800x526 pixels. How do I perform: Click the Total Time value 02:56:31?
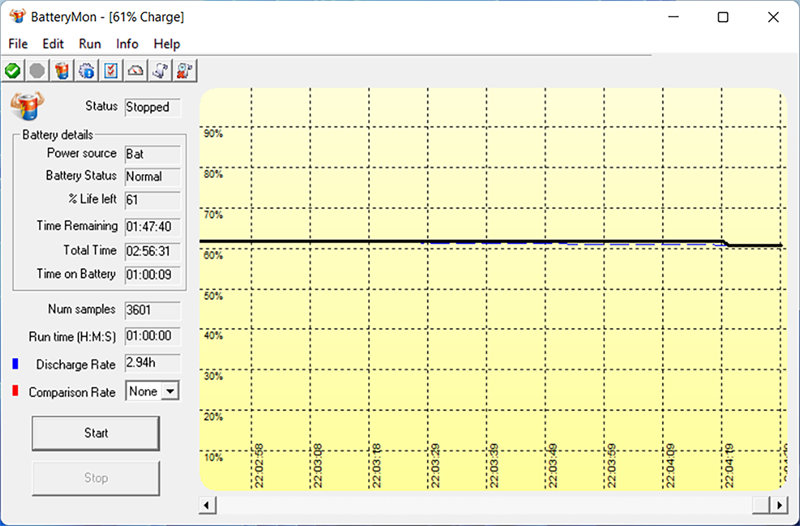click(x=153, y=251)
